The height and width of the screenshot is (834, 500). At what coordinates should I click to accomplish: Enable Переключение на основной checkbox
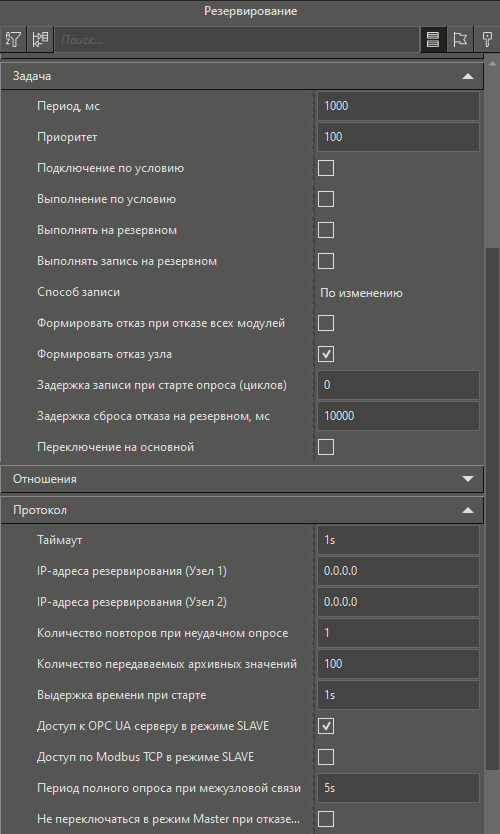pyautogui.click(x=326, y=447)
